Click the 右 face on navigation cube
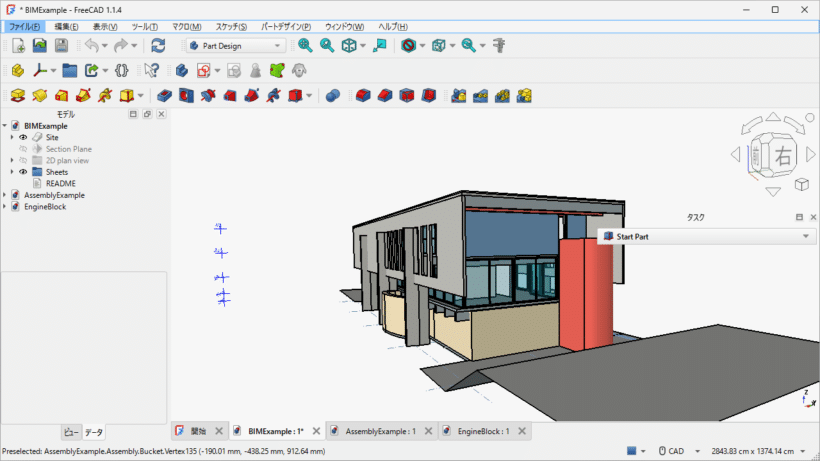This screenshot has height=461, width=820. [783, 156]
